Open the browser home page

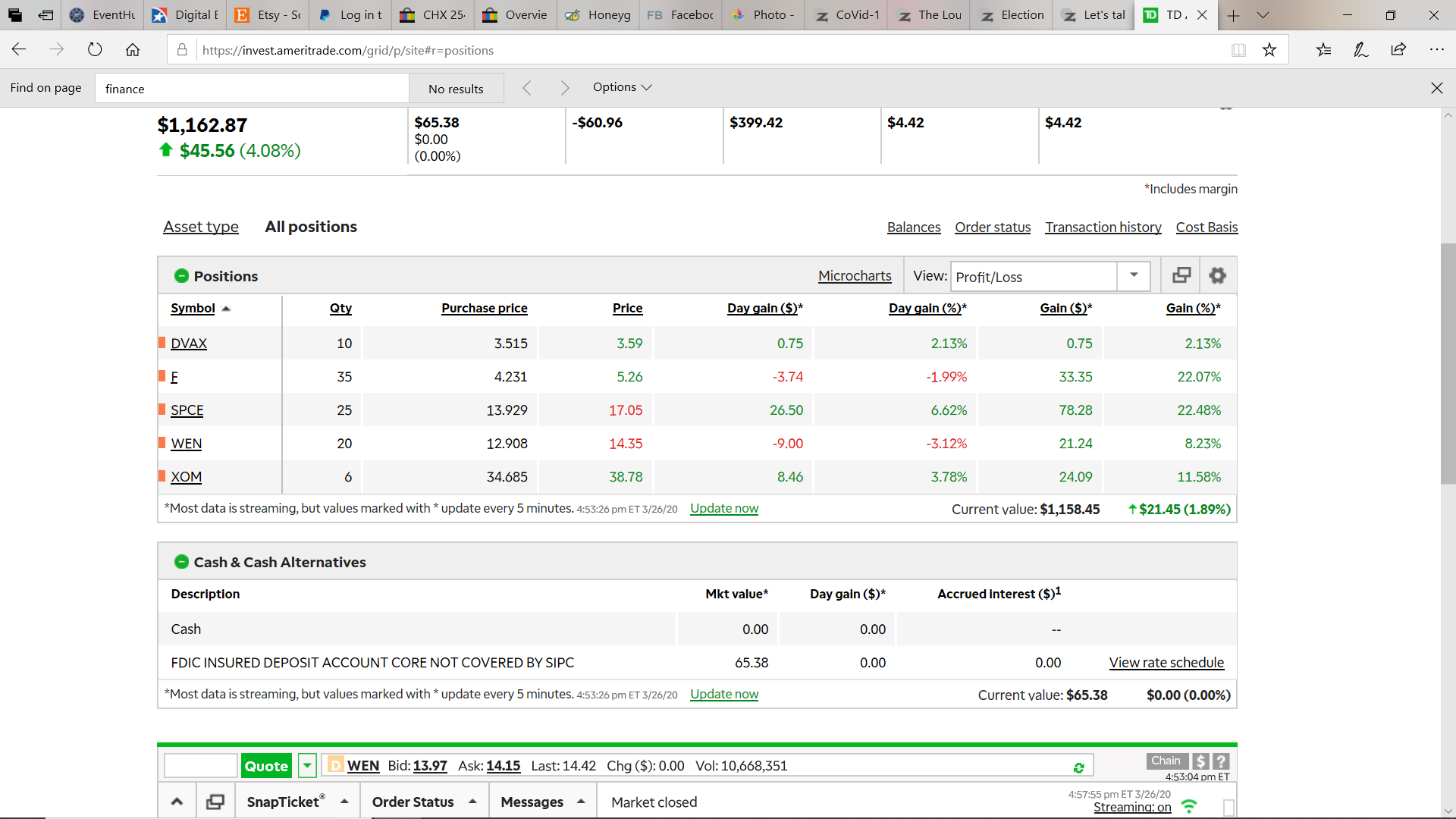coord(133,50)
